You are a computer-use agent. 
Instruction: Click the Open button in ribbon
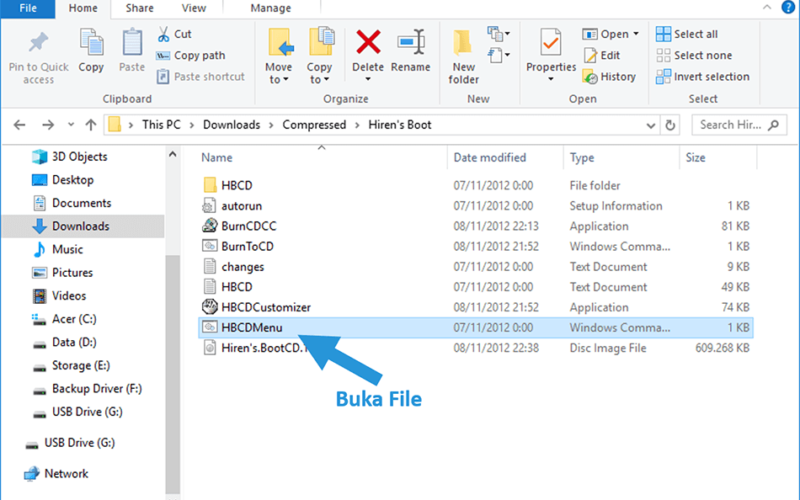coord(606,34)
